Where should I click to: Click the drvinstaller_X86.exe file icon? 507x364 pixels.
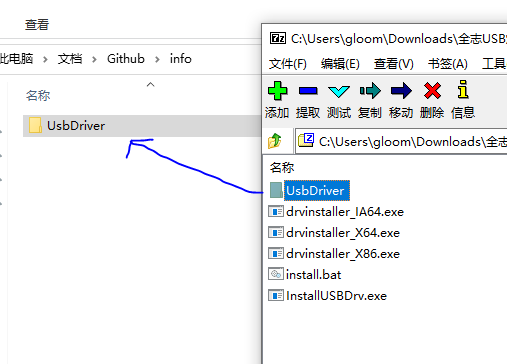(276, 254)
